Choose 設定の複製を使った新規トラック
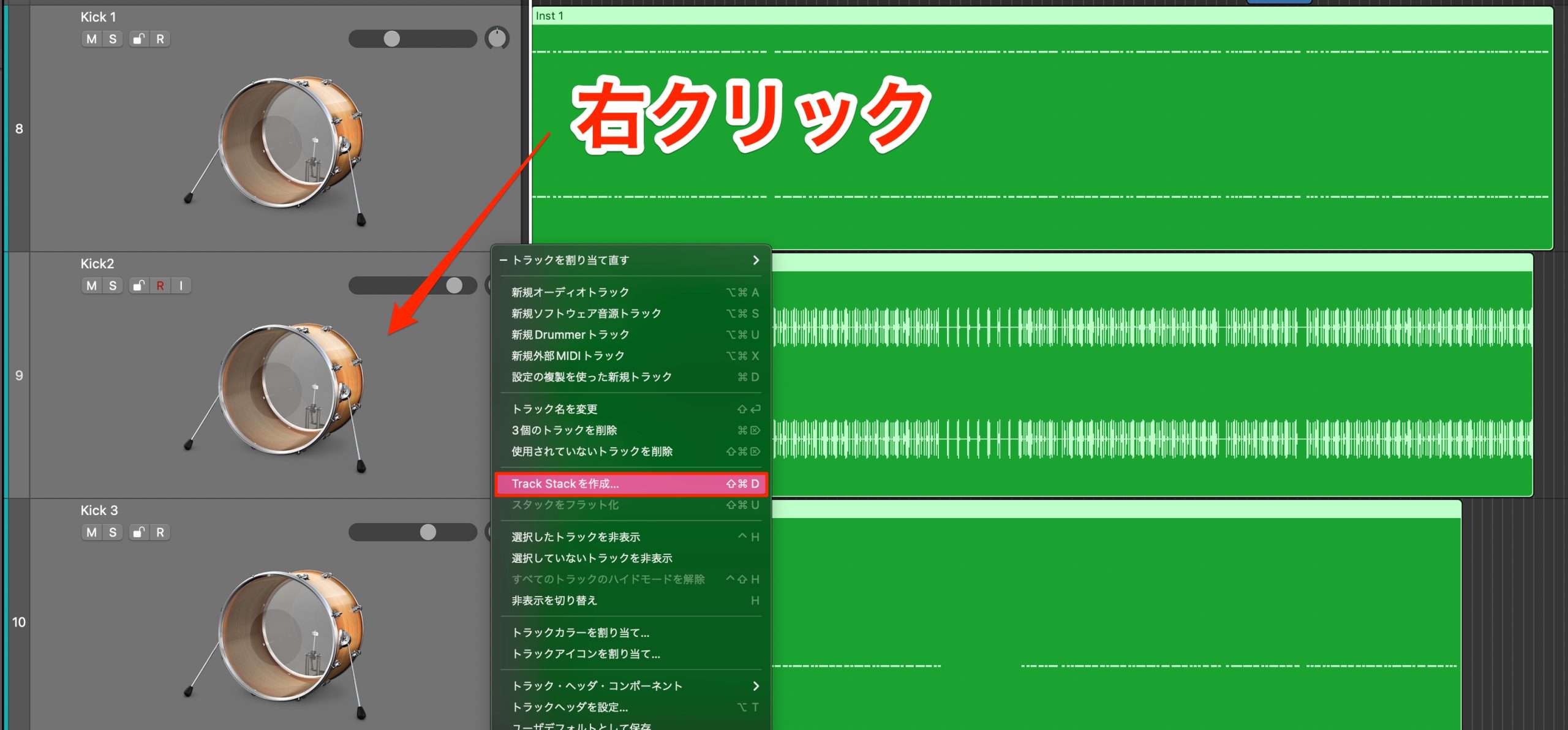This screenshot has width=1568, height=730. (x=631, y=377)
